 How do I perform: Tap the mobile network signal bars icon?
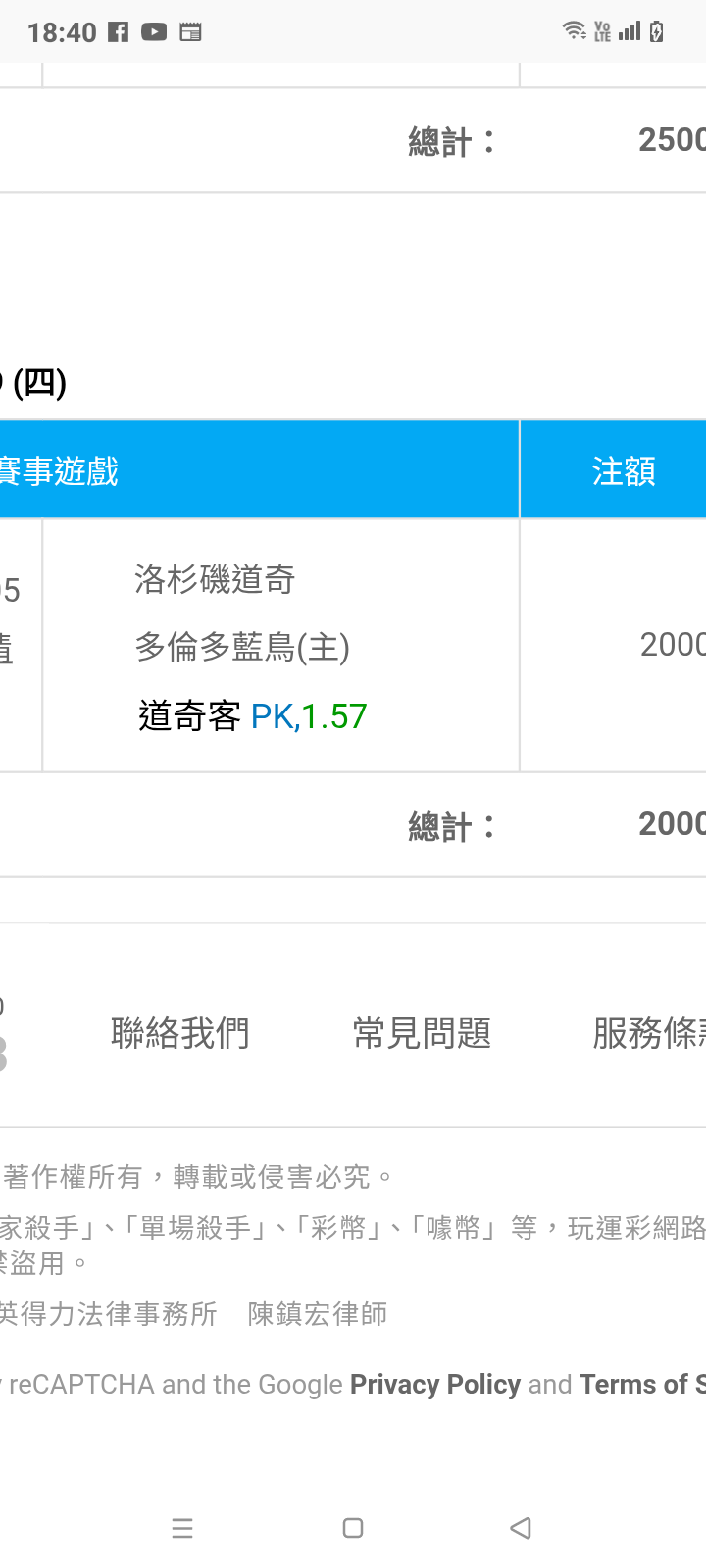coord(630,31)
